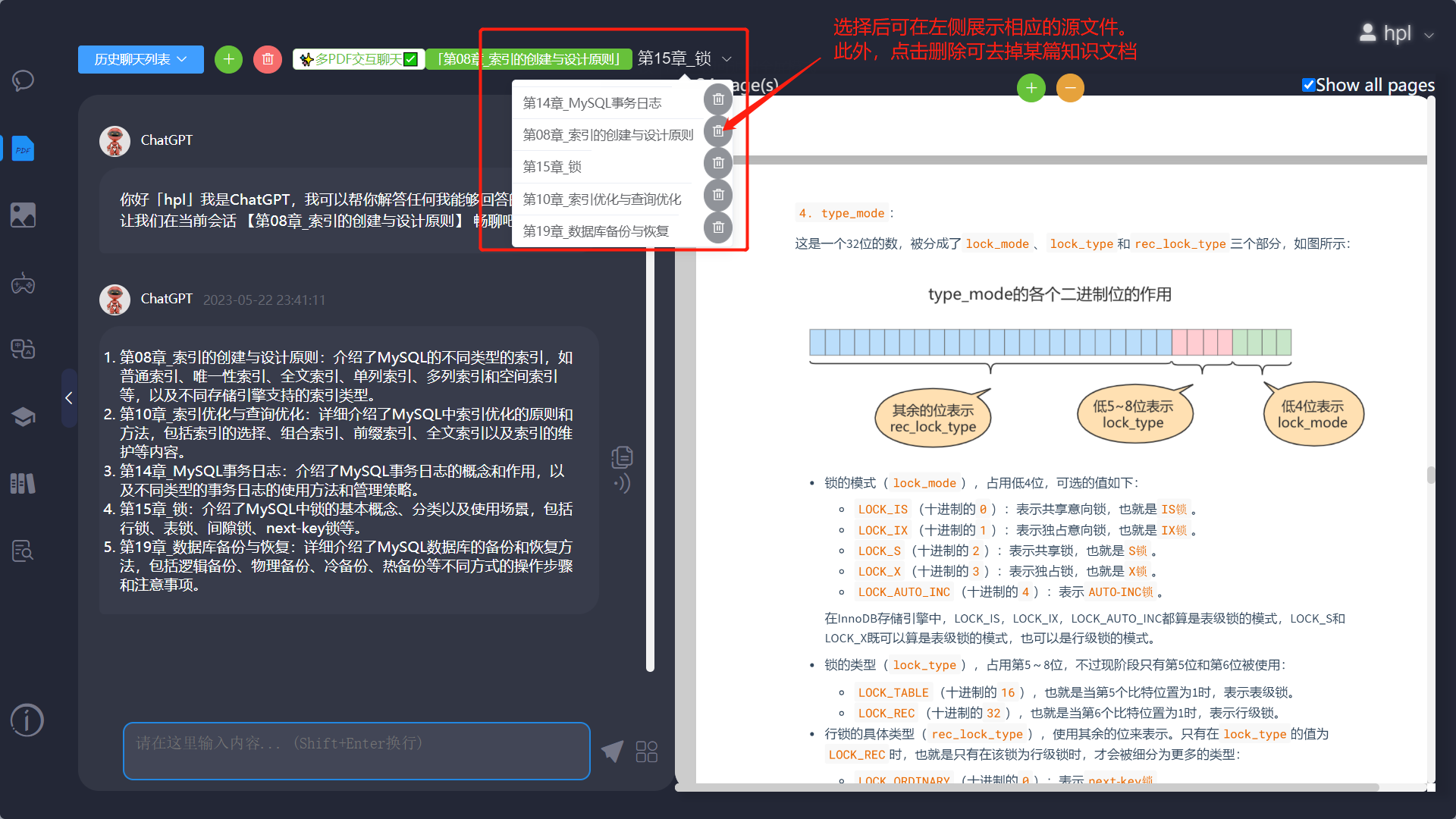1456x819 pixels.
Task: Click the green zoom-in button above the PDF
Action: click(x=1031, y=88)
